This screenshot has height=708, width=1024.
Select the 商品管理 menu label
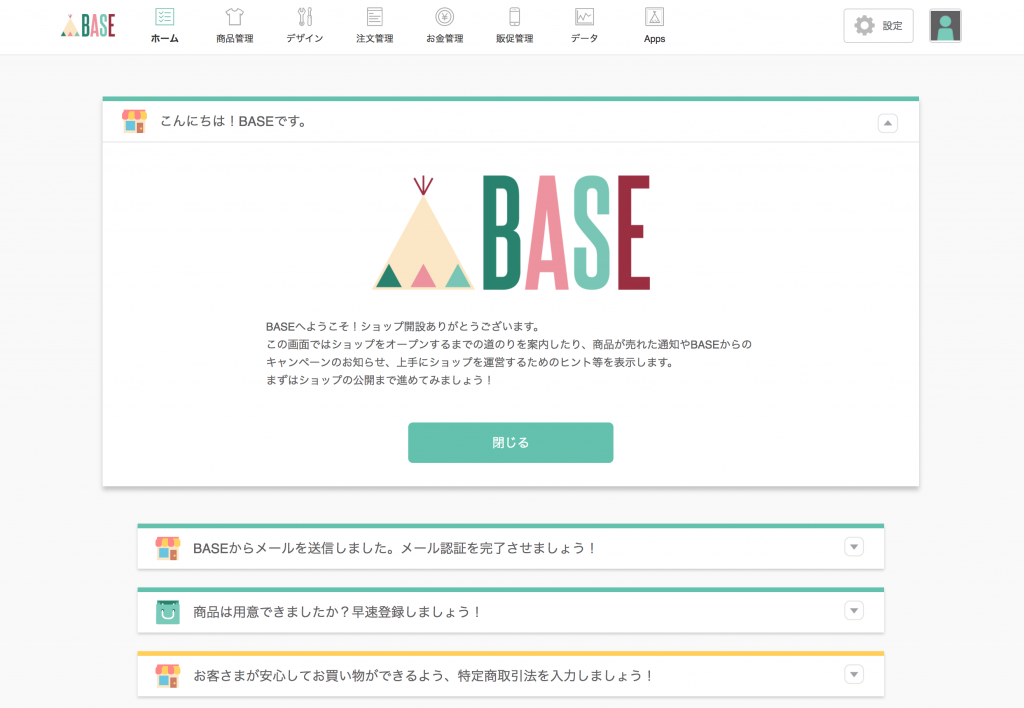234,39
